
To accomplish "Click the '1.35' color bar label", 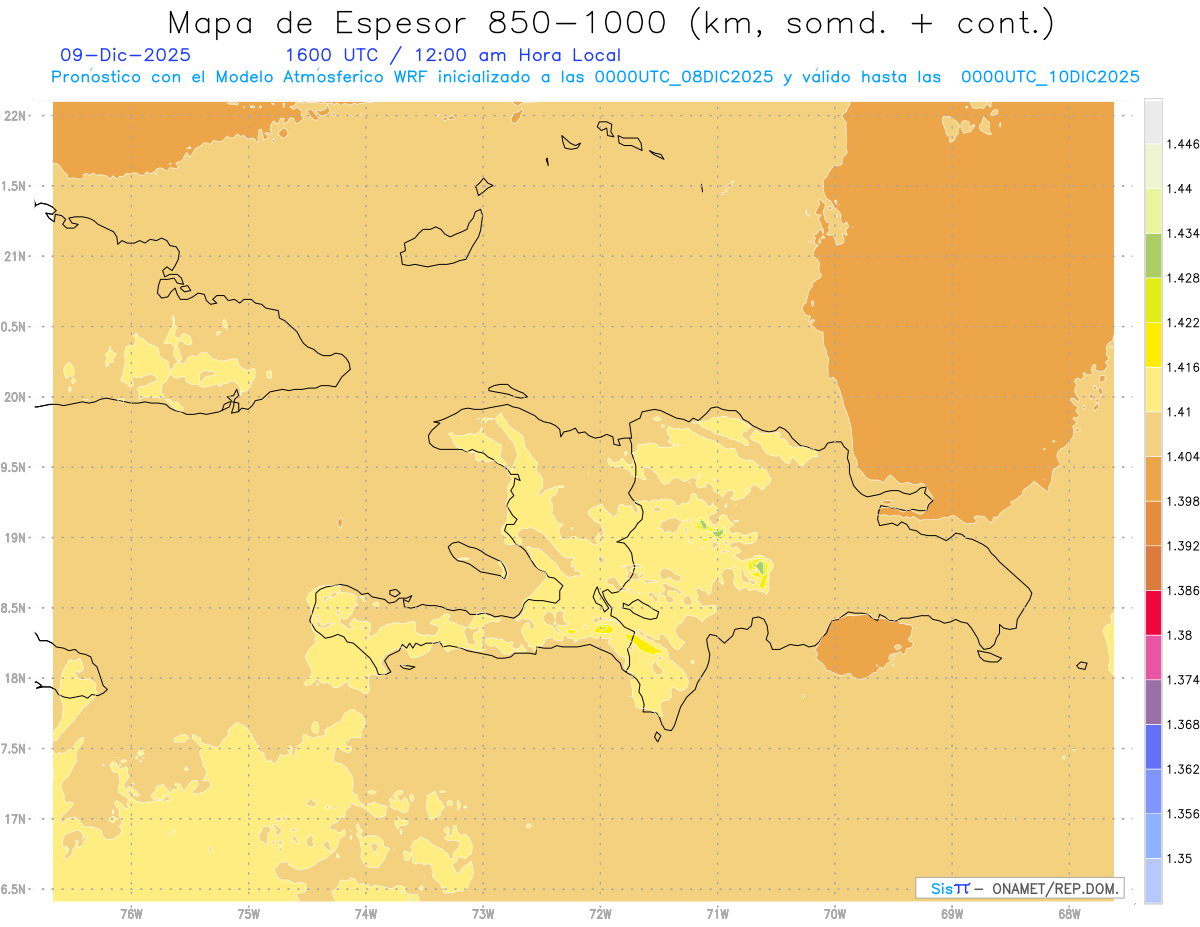I will tap(1180, 858).
